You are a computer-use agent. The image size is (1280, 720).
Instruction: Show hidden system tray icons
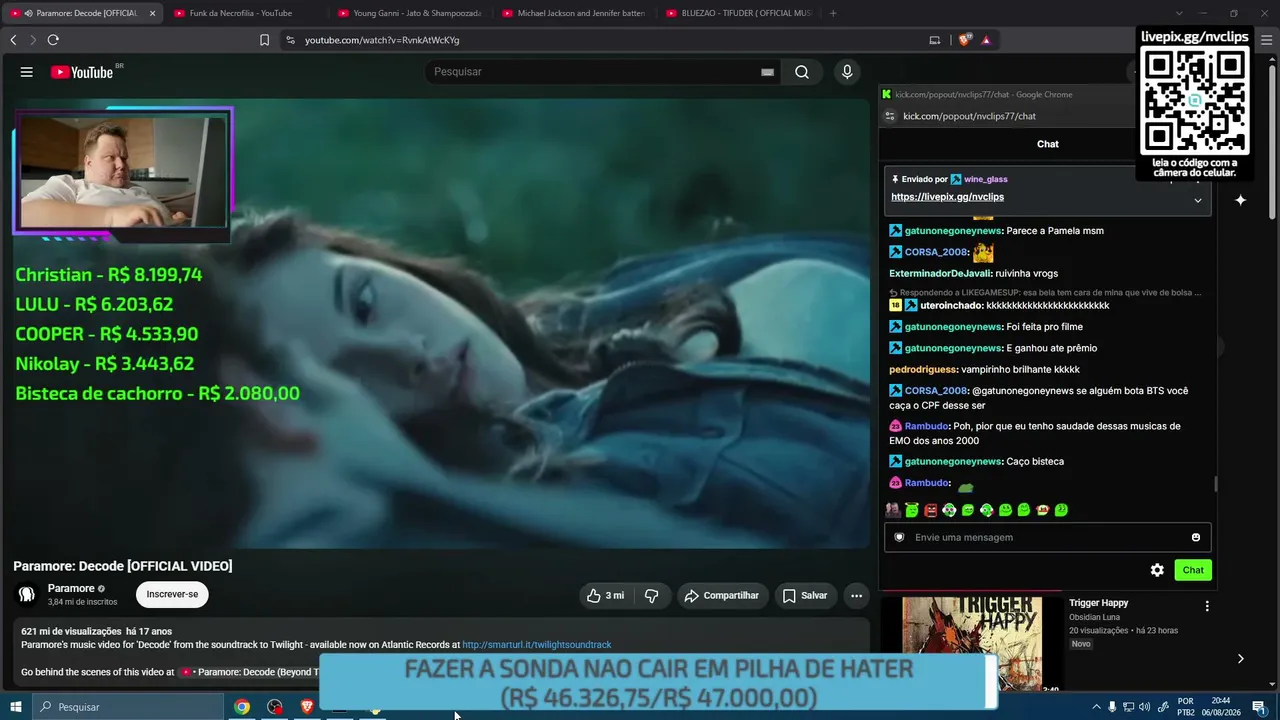click(1096, 707)
